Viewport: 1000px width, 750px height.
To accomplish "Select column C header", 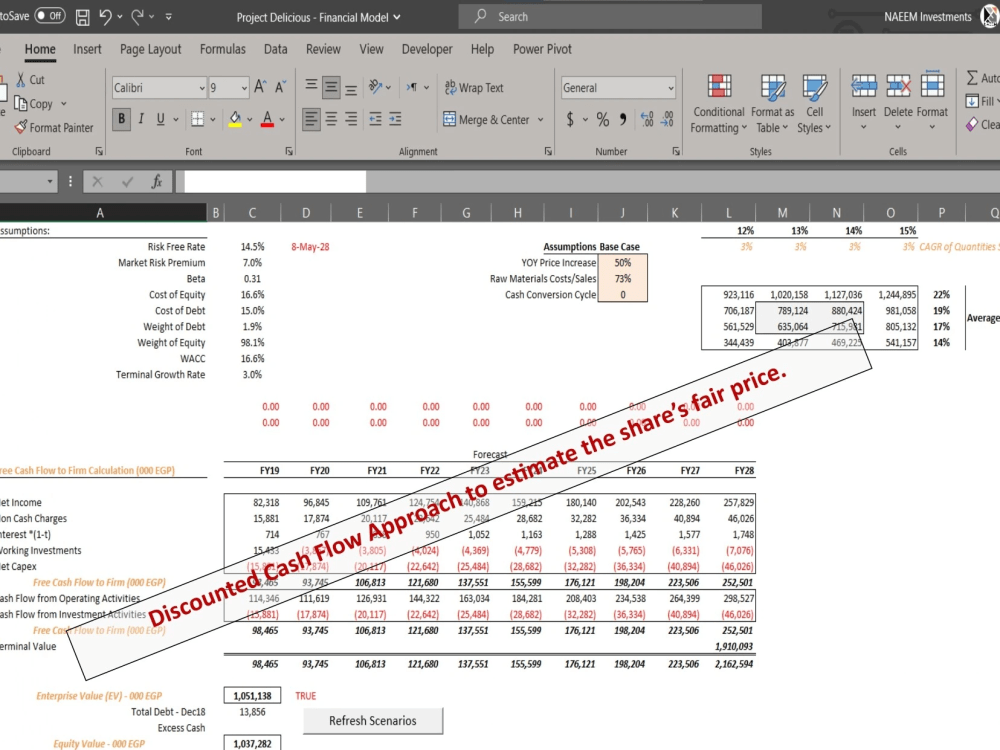I will click(x=252, y=213).
